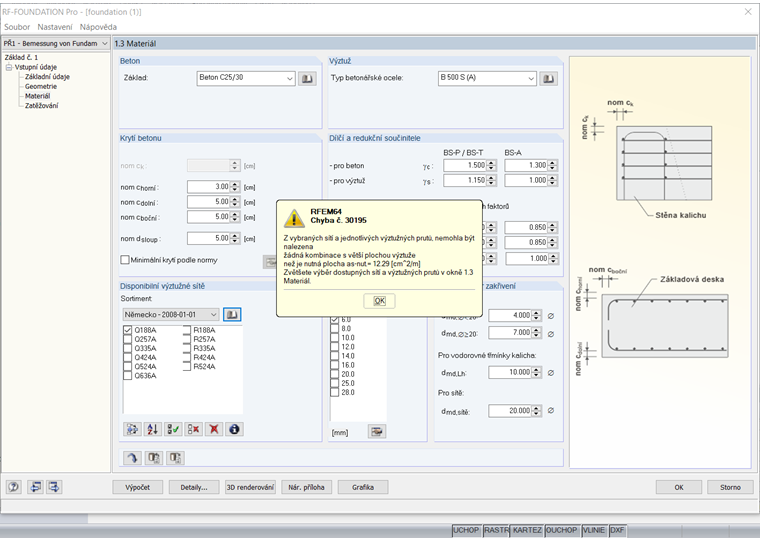760x542 pixels.
Task: Enable the R188A mesh checkbox
Action: 187,330
